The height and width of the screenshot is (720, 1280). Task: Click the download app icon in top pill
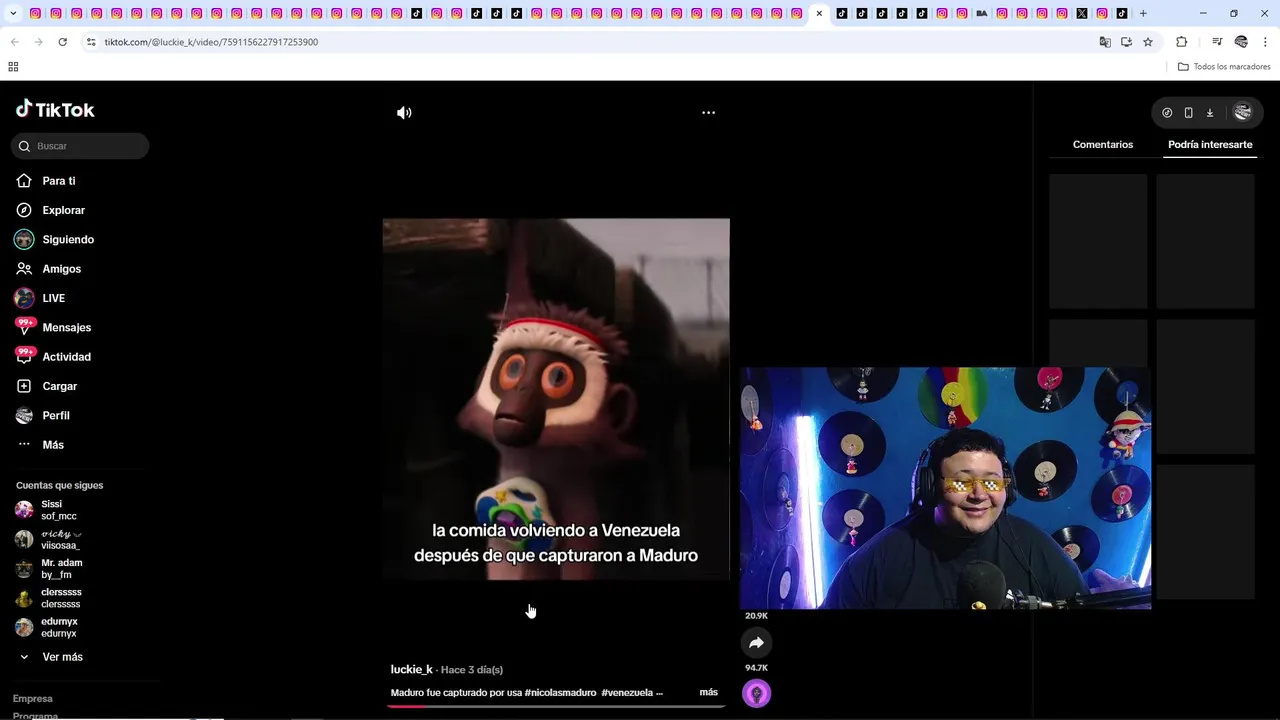[1209, 113]
